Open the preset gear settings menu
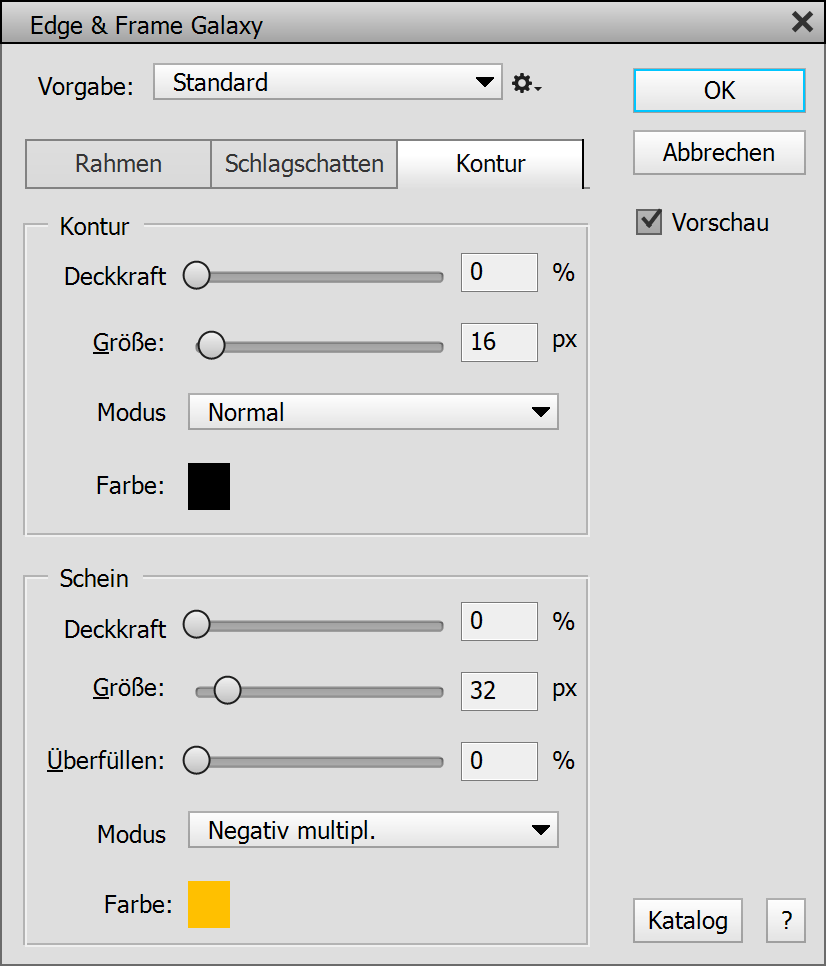The width and height of the screenshot is (826, 966). coord(526,84)
